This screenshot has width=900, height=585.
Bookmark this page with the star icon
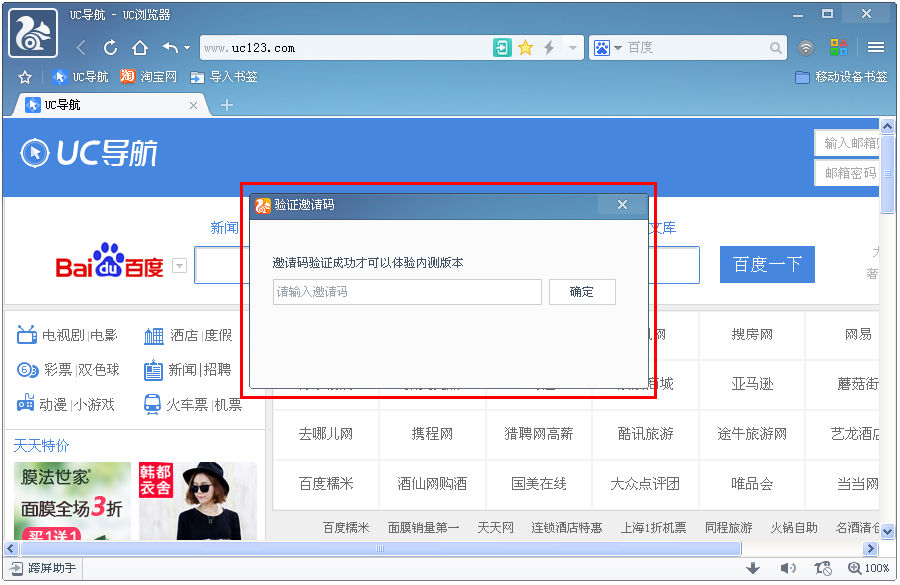(525, 48)
